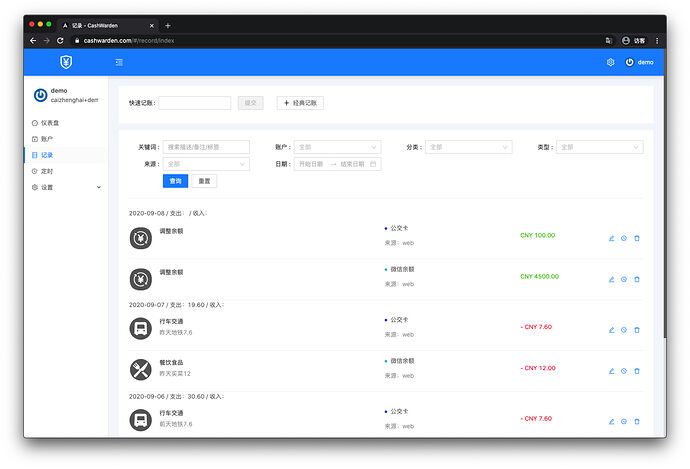
Task: Click the translate icon in the address bar
Action: 609,40
